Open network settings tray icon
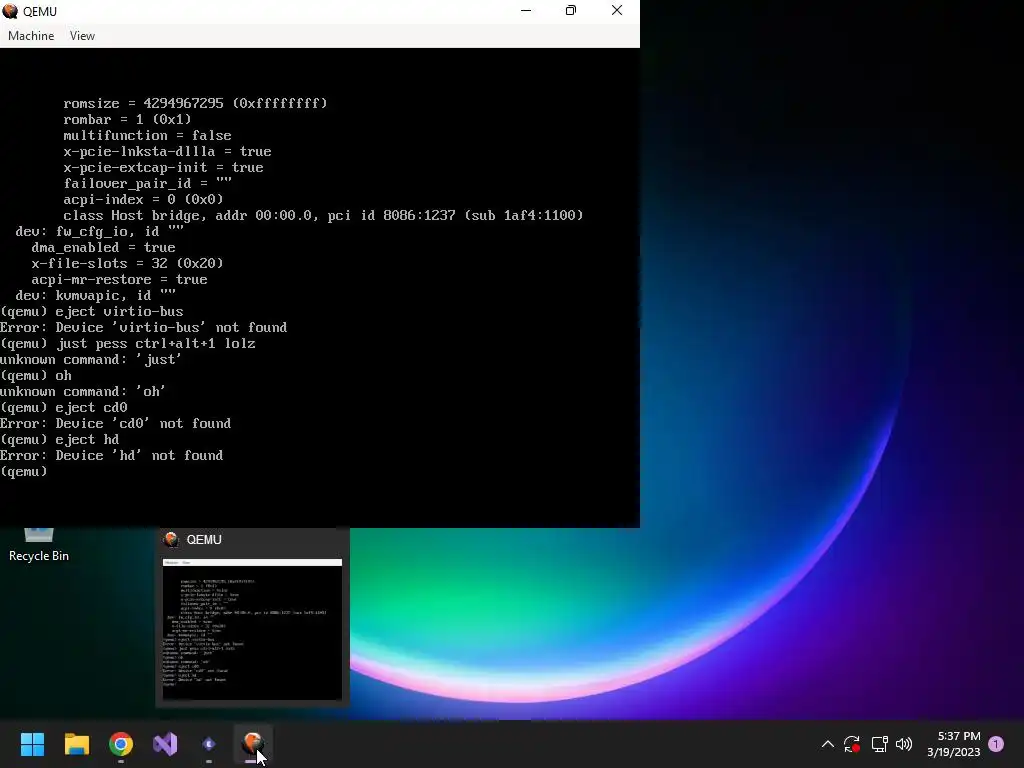The width and height of the screenshot is (1024, 768). coord(879,744)
